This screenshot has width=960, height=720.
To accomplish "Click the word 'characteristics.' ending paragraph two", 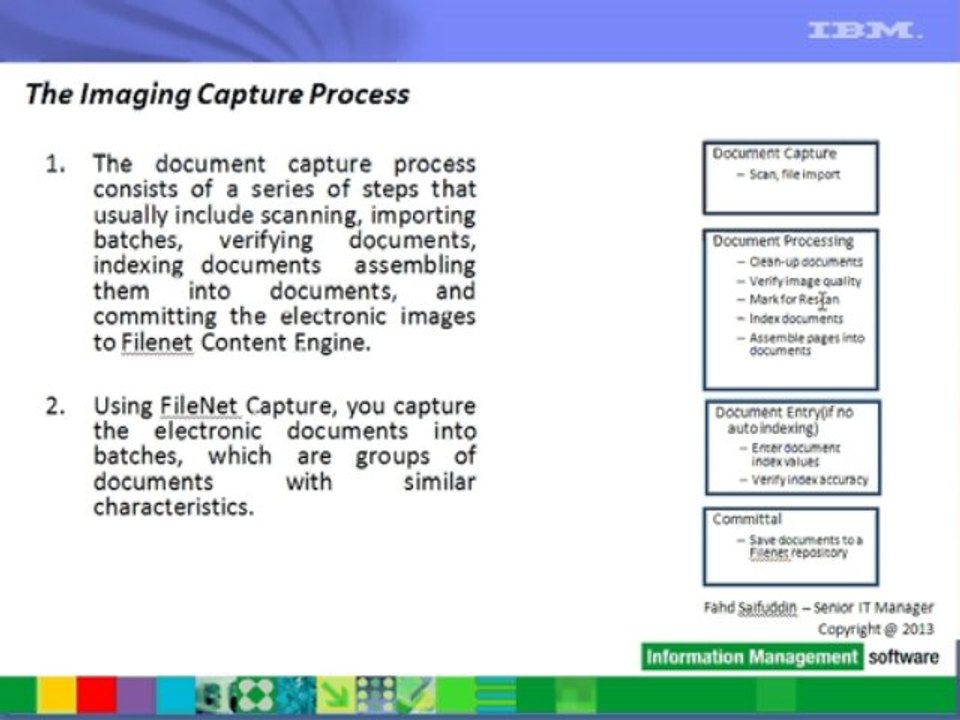I will [x=174, y=507].
